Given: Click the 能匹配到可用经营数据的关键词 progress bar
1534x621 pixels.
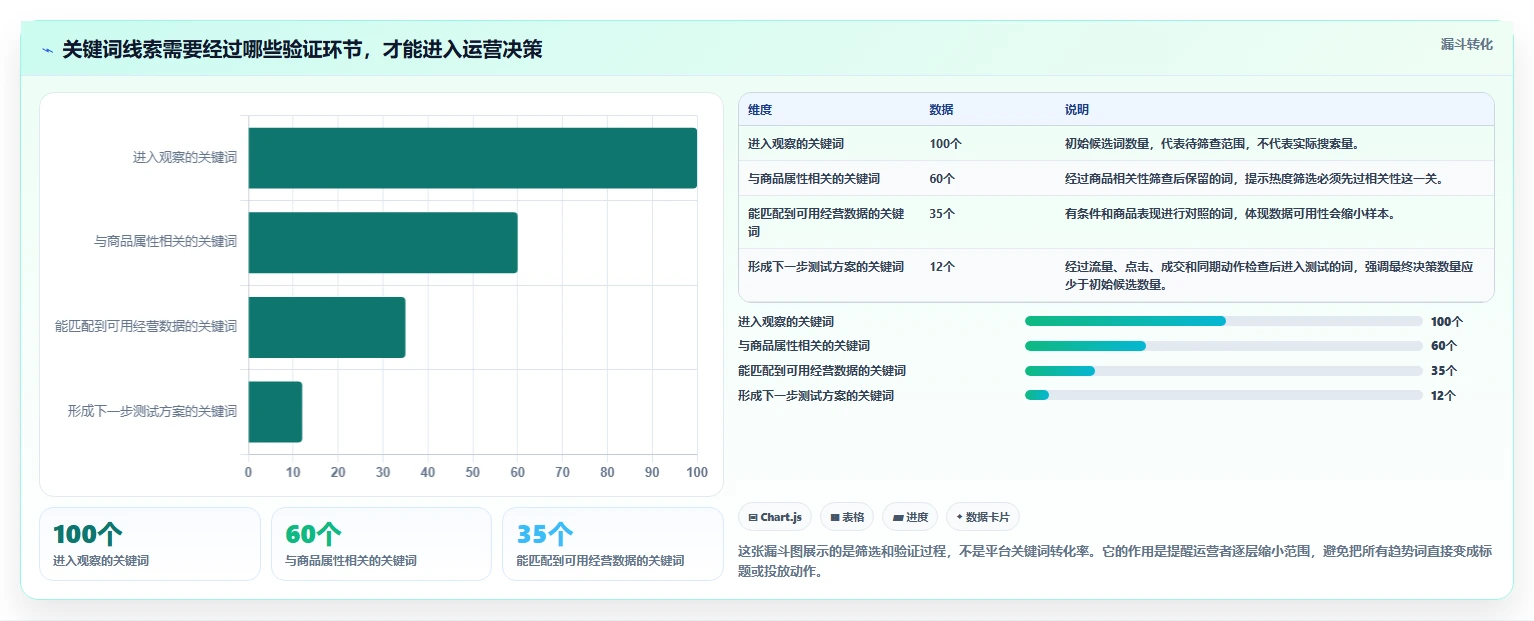Looking at the screenshot, I should [x=1223, y=370].
